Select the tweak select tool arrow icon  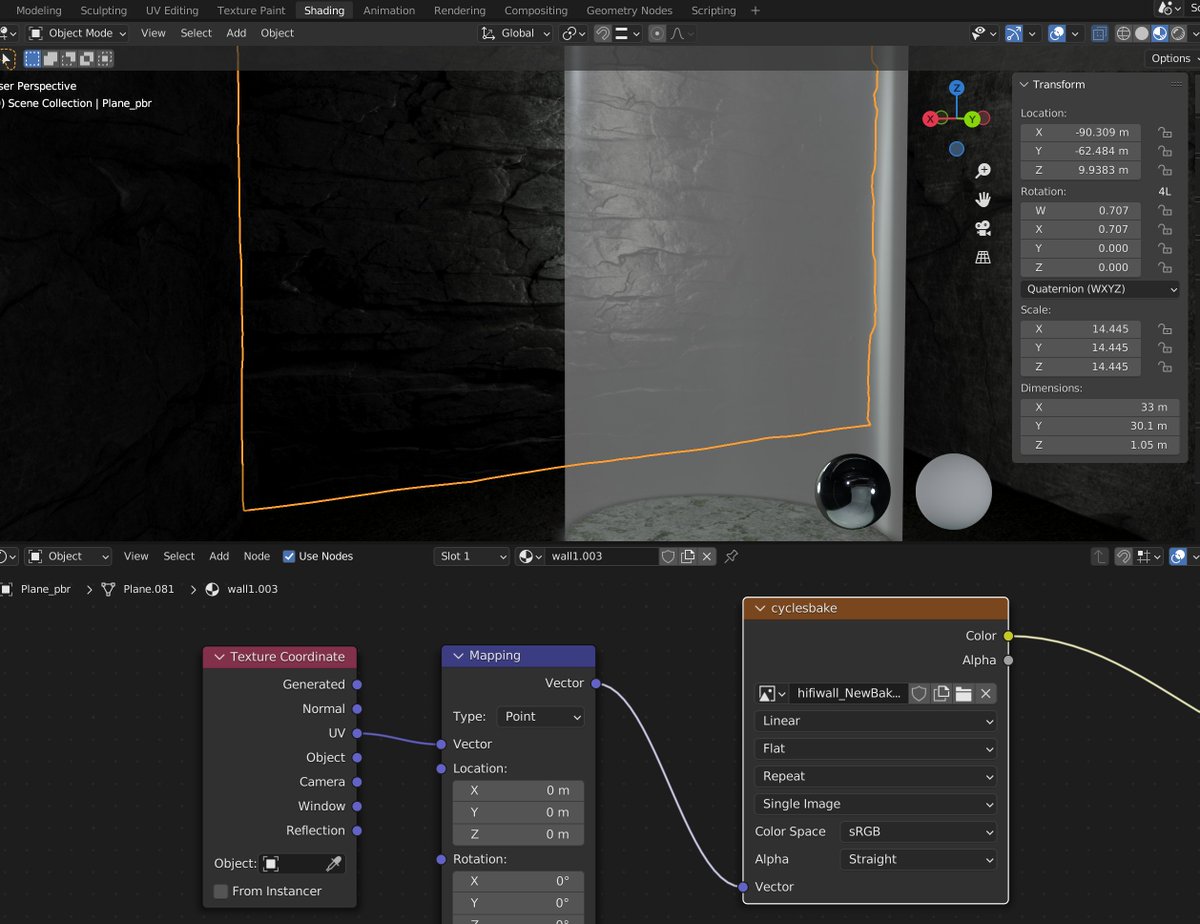click(x=7, y=59)
